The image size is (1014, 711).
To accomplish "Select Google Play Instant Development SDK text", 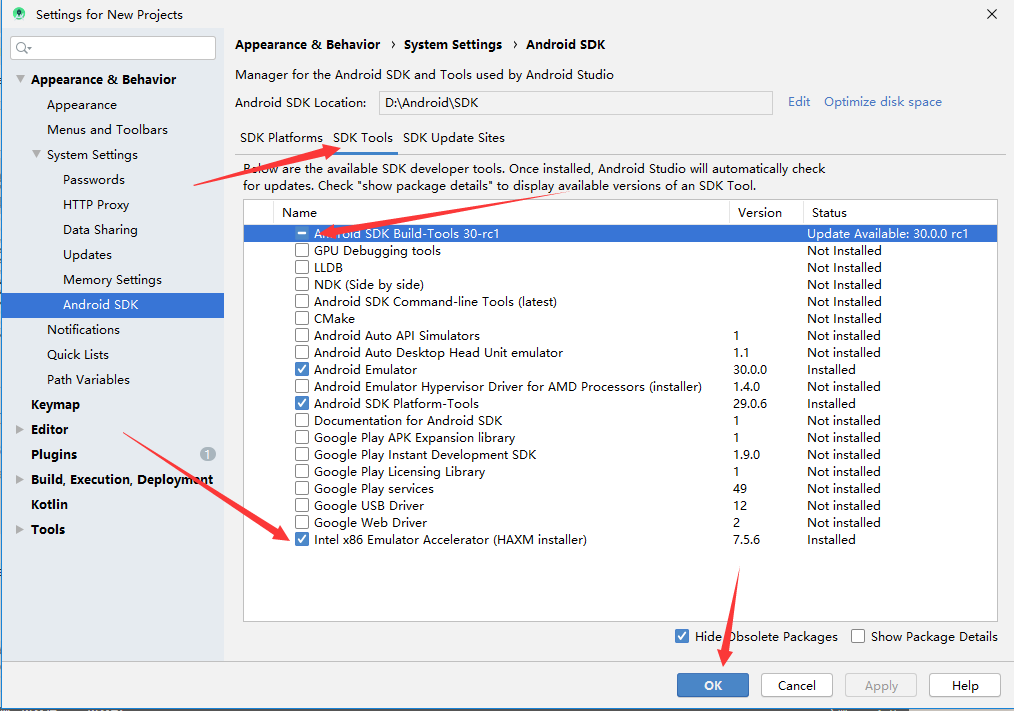I will 425,455.
